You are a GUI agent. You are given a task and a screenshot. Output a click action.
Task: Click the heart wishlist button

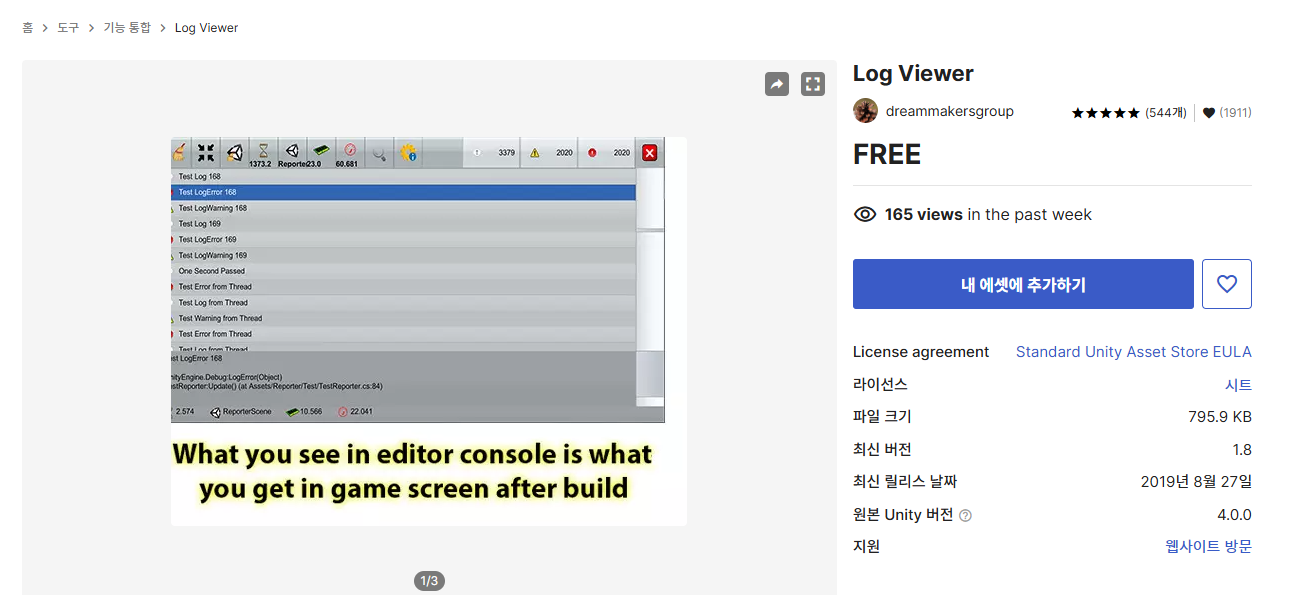1227,284
